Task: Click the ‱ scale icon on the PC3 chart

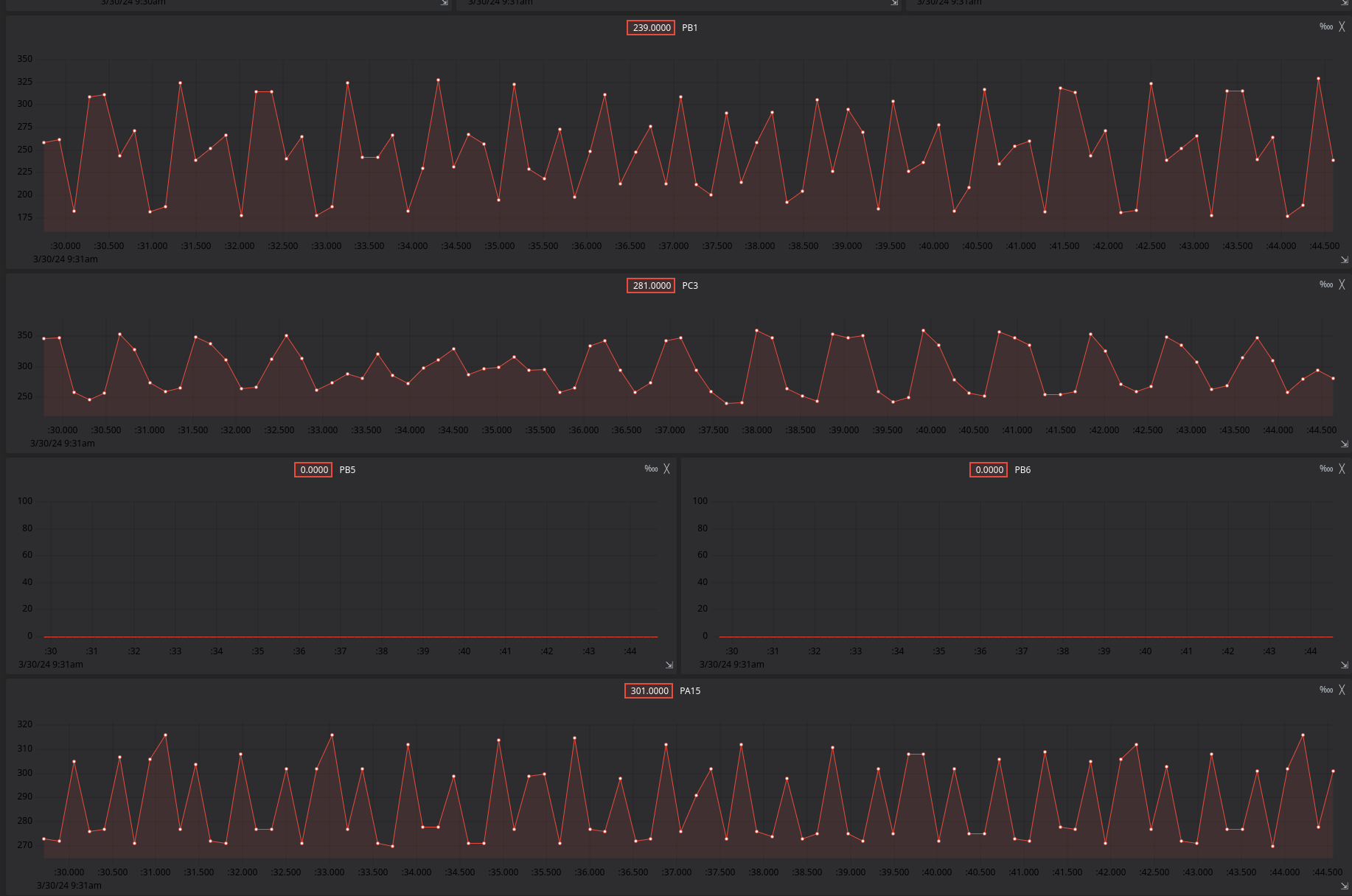Action: tap(1326, 284)
